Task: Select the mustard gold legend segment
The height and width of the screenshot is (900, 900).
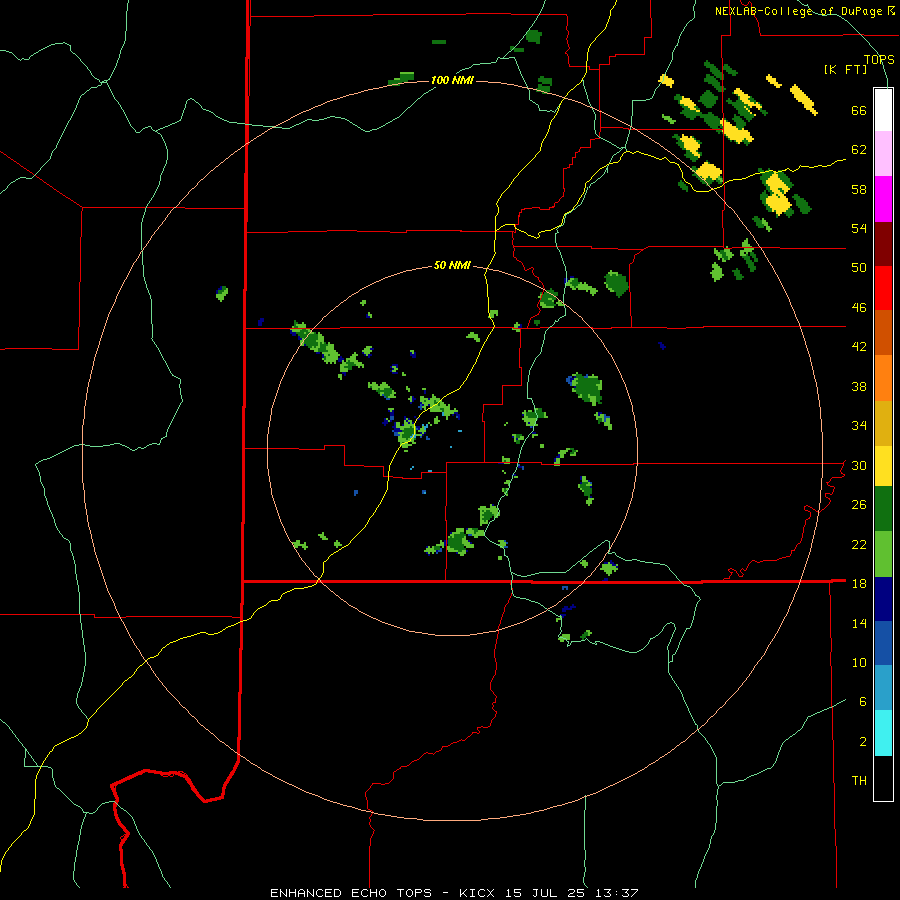Action: coord(883,423)
